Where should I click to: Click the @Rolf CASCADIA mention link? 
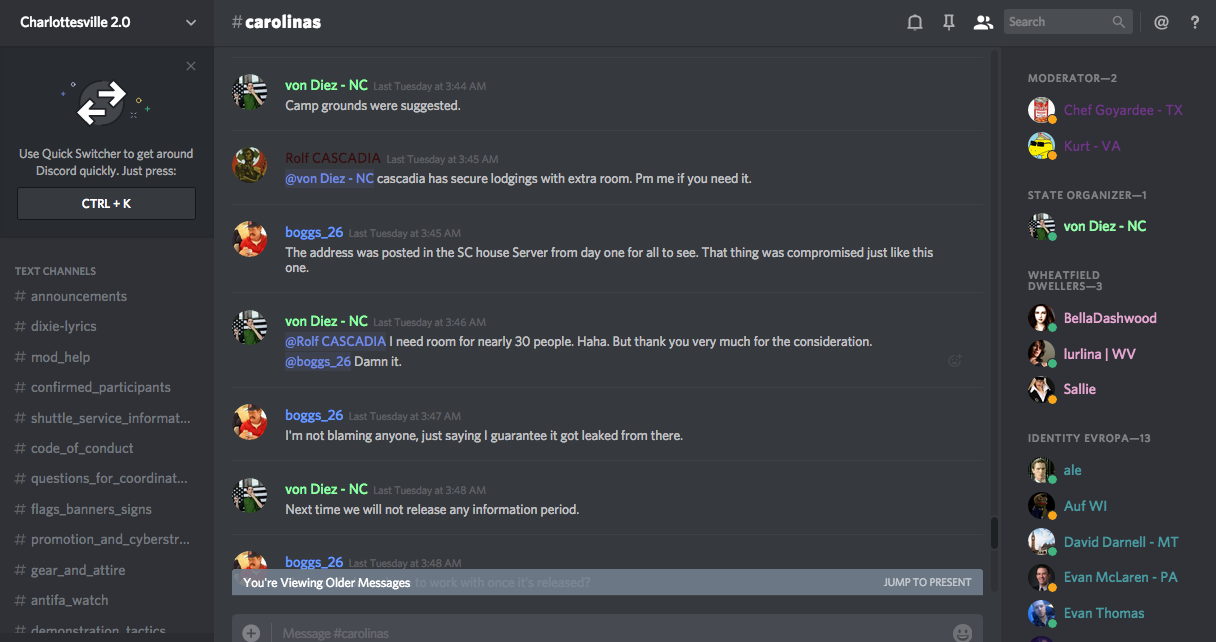tap(336, 342)
